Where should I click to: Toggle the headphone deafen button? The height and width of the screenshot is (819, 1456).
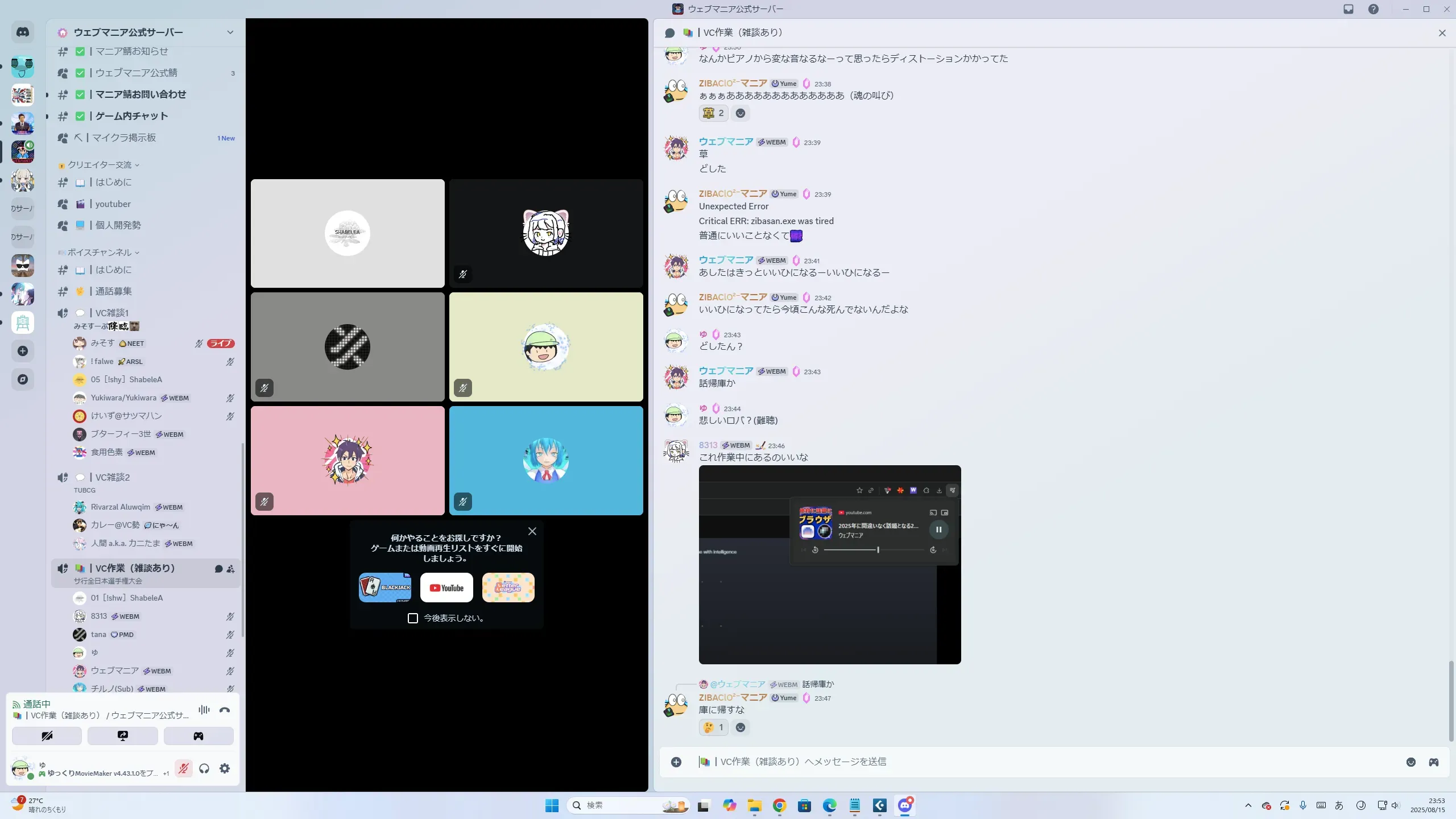pyautogui.click(x=204, y=769)
